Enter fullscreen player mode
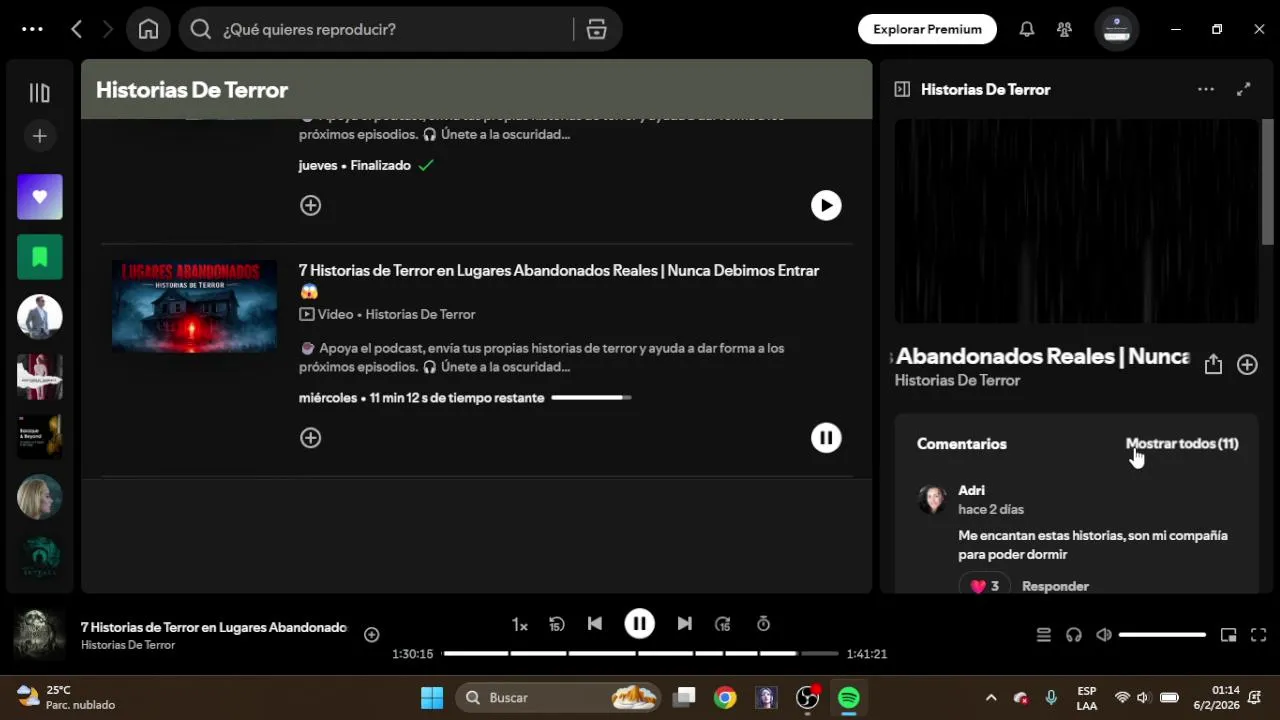The width and height of the screenshot is (1280, 720). tap(1259, 634)
